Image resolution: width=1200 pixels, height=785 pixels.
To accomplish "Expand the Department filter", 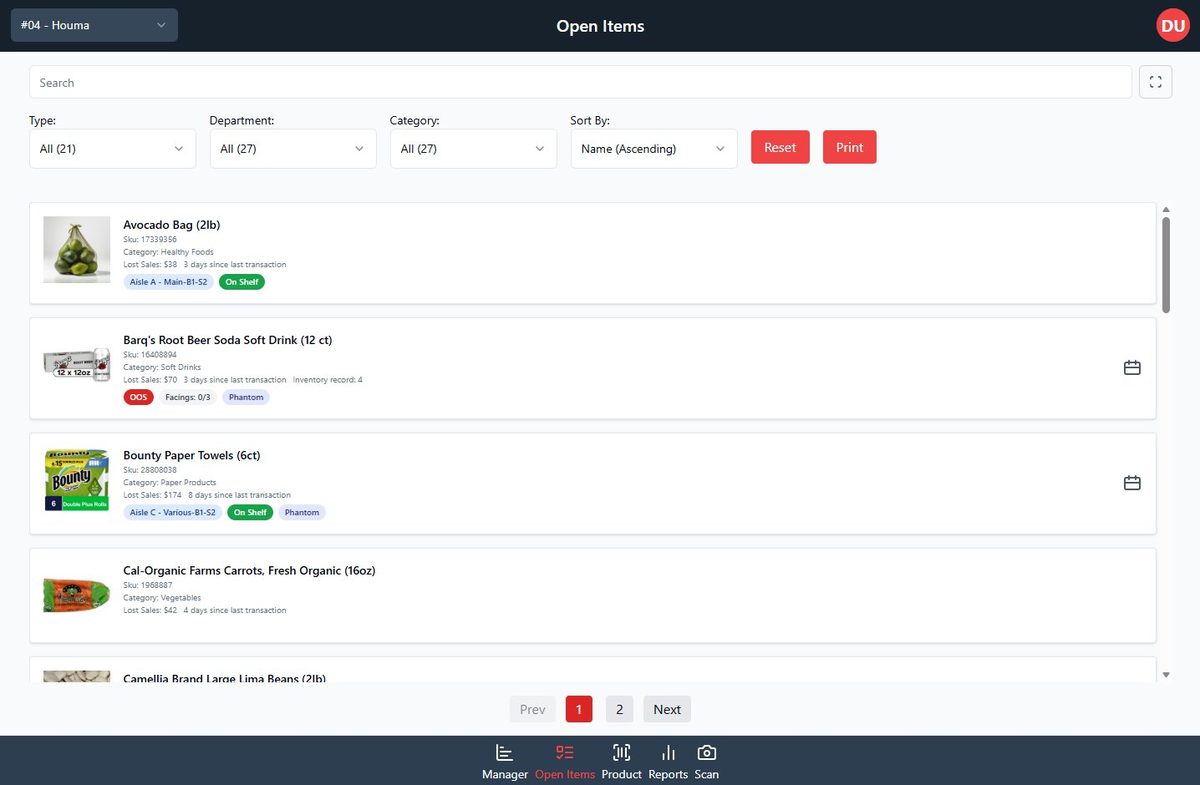I will point(292,147).
